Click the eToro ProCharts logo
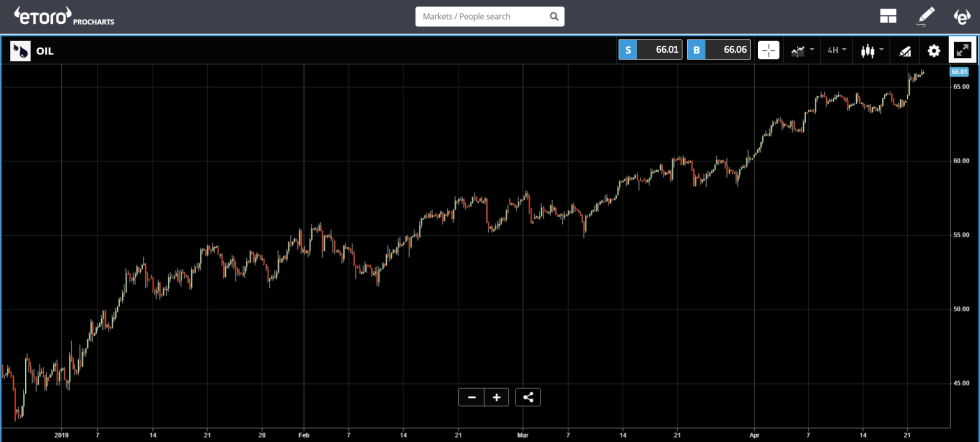Screen dimensions: 980x442 tap(55, 17)
